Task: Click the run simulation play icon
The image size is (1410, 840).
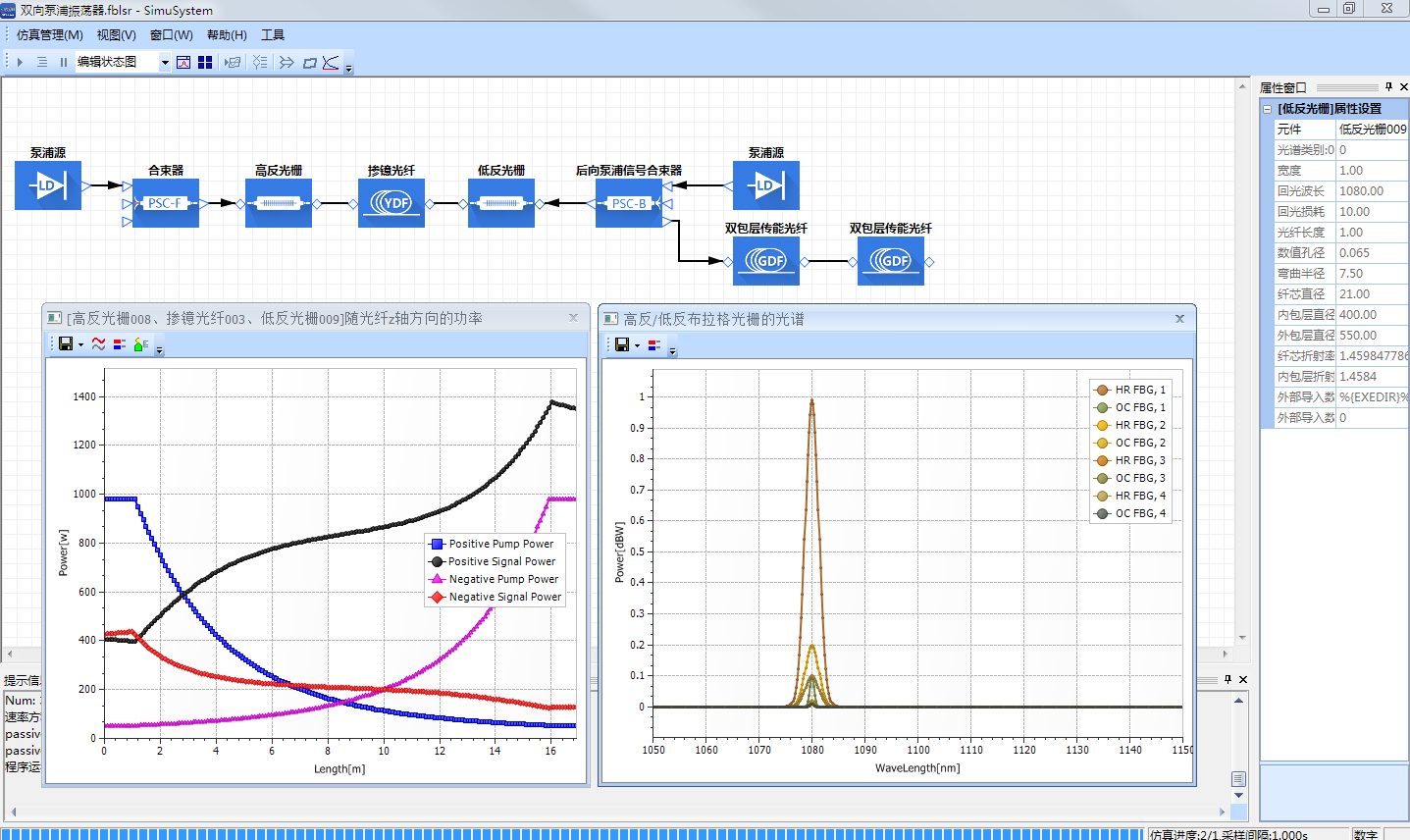Action: click(x=20, y=62)
